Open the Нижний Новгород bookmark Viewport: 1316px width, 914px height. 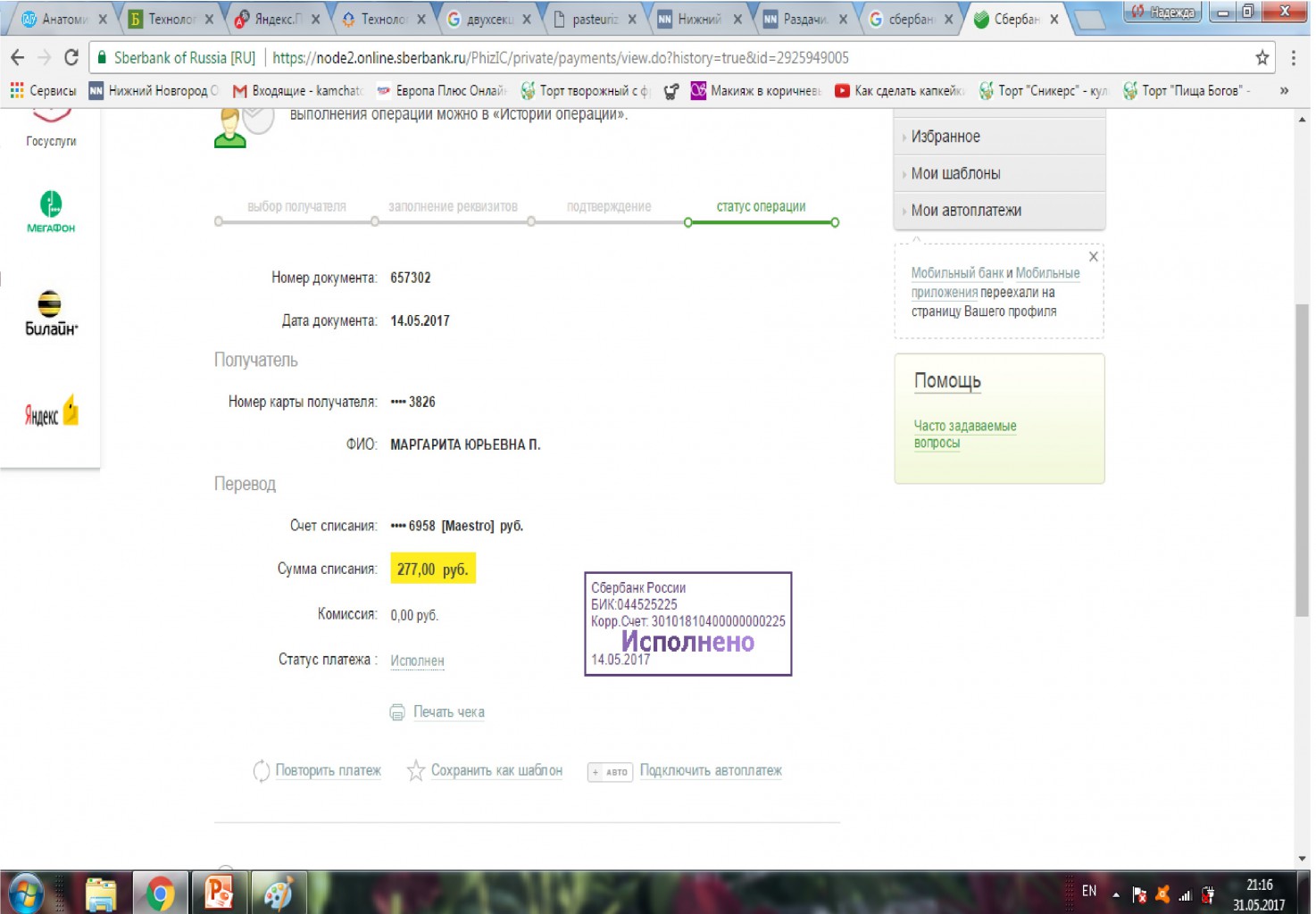[154, 90]
